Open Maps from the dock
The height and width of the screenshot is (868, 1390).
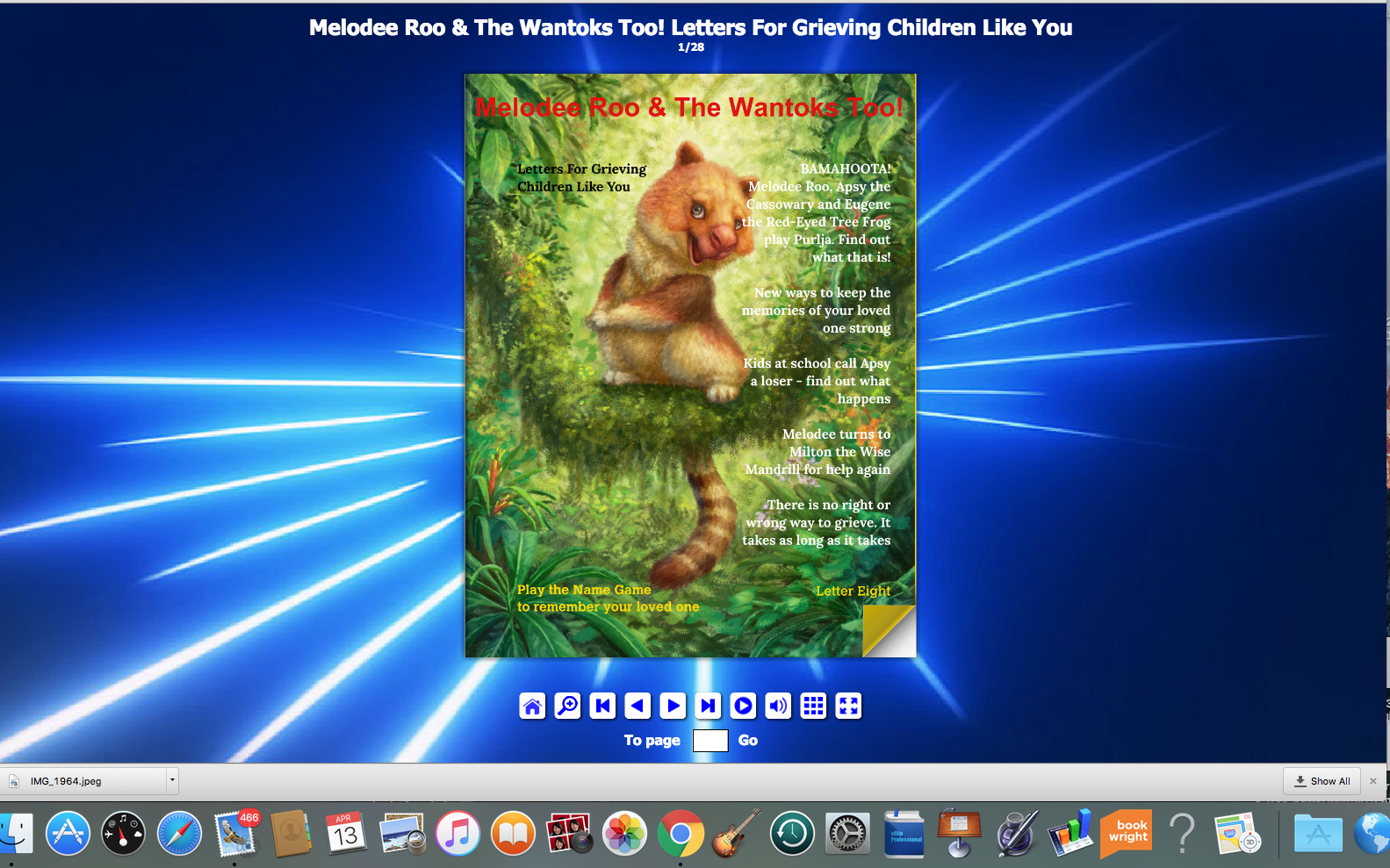tap(1238, 833)
